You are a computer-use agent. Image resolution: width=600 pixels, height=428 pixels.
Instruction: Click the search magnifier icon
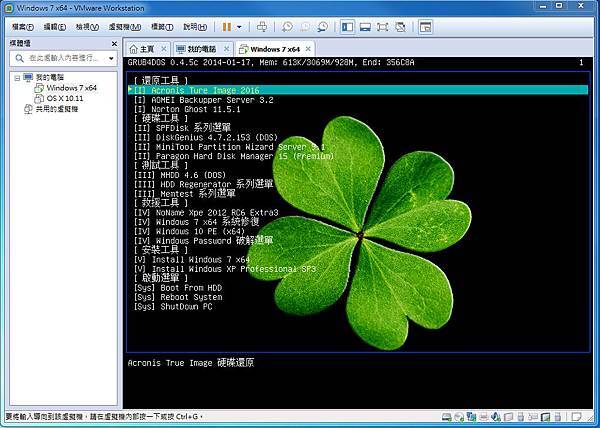pyautogui.click(x=19, y=58)
